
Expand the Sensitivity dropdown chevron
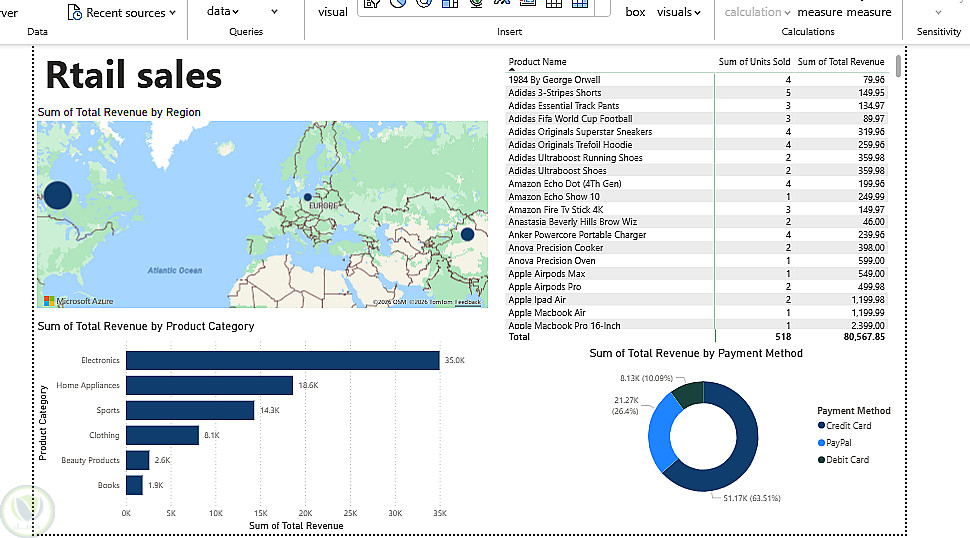tap(938, 12)
